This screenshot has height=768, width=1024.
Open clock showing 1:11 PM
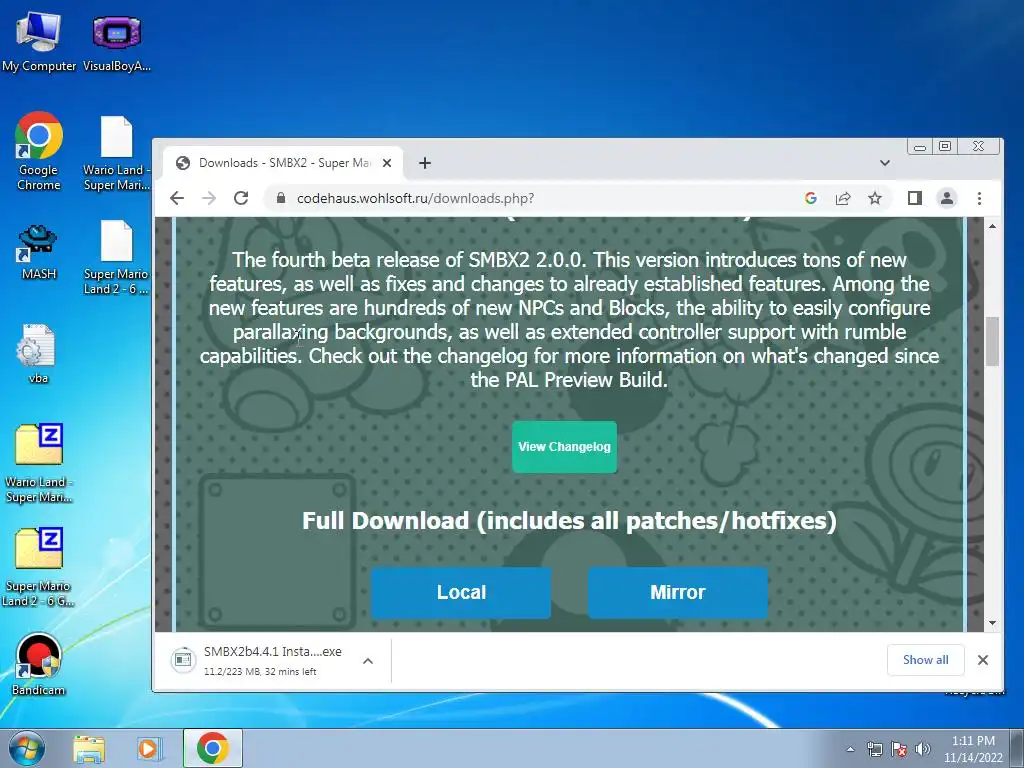pos(973,749)
